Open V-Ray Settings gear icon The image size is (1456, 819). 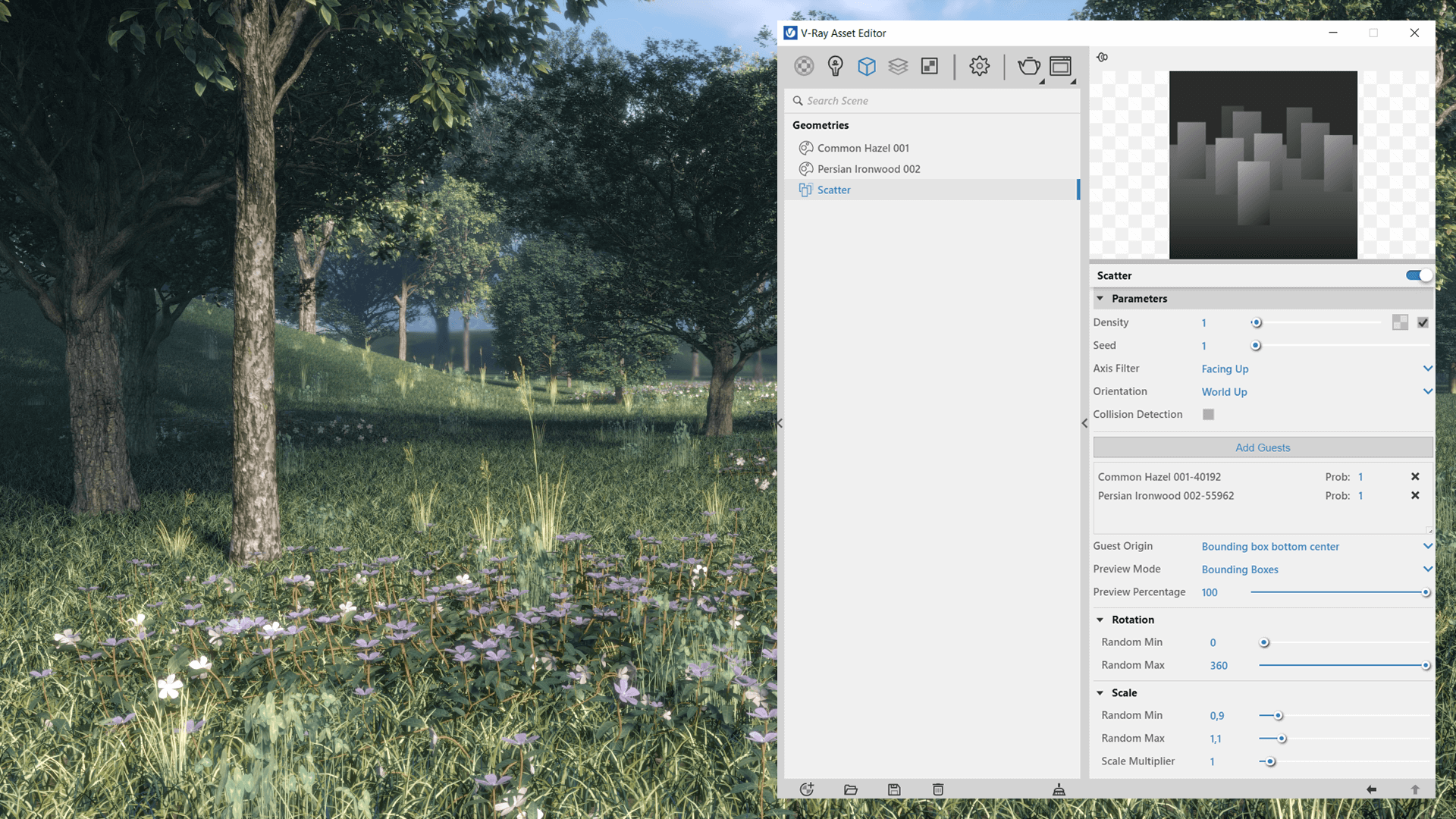(x=979, y=66)
